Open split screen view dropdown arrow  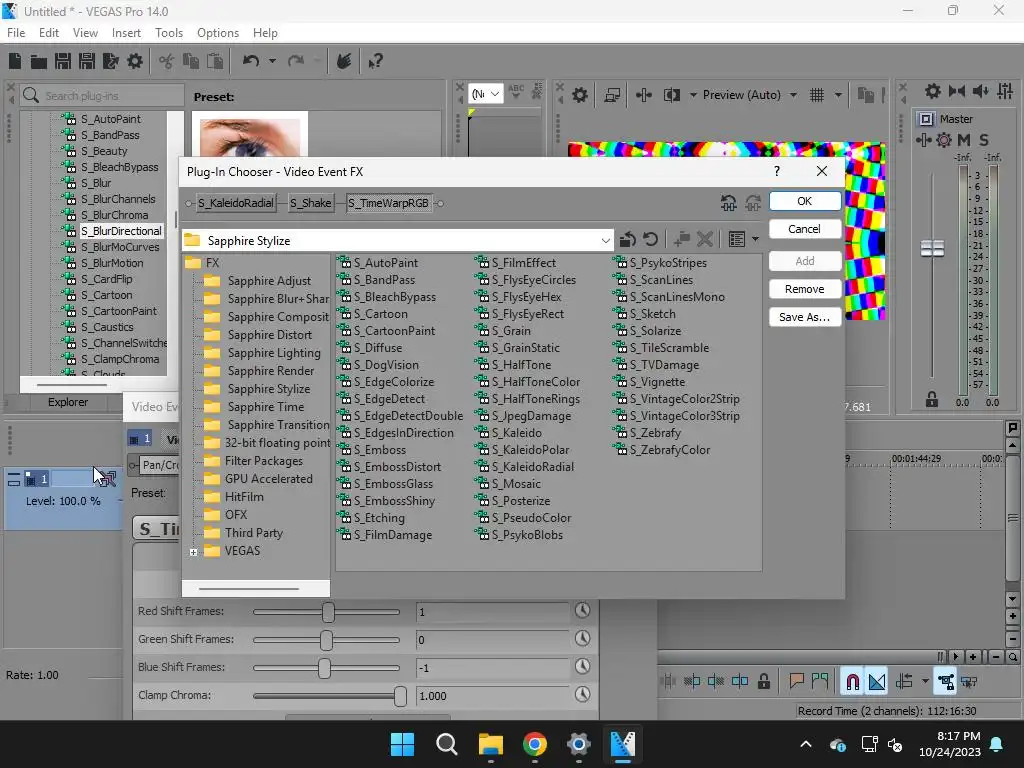[693, 95]
